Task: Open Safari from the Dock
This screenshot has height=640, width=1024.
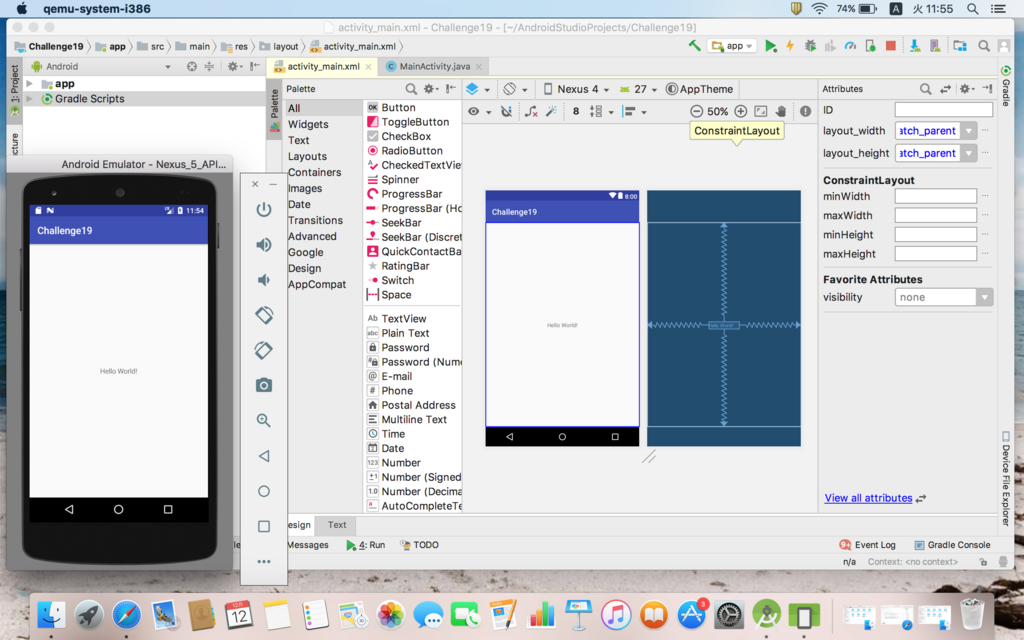Action: [126, 615]
